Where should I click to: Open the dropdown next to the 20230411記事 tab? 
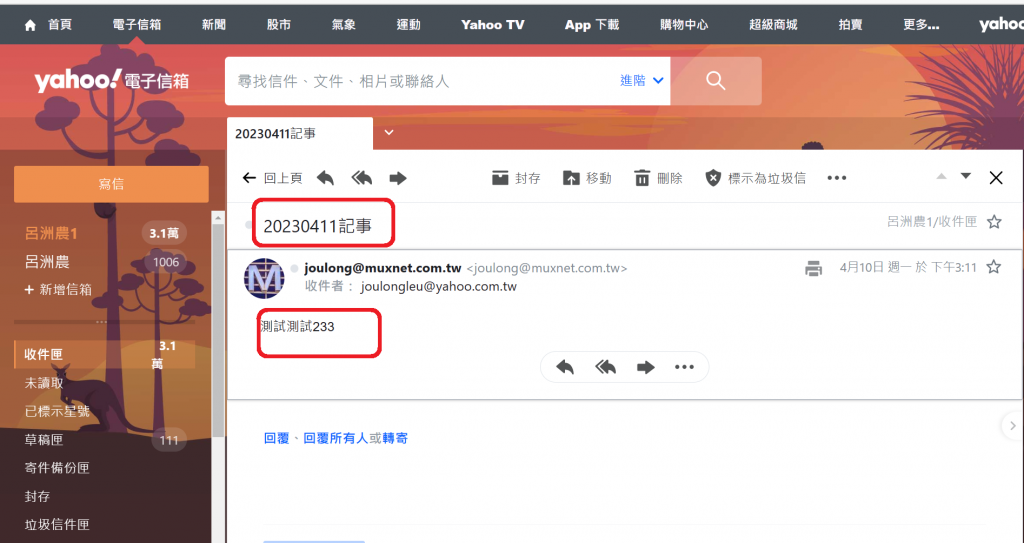(x=389, y=133)
